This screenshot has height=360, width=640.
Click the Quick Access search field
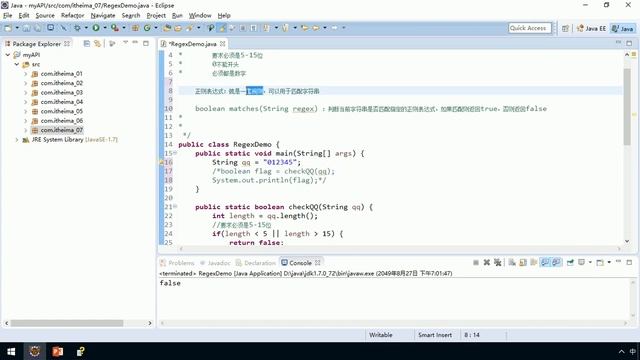[529, 28]
